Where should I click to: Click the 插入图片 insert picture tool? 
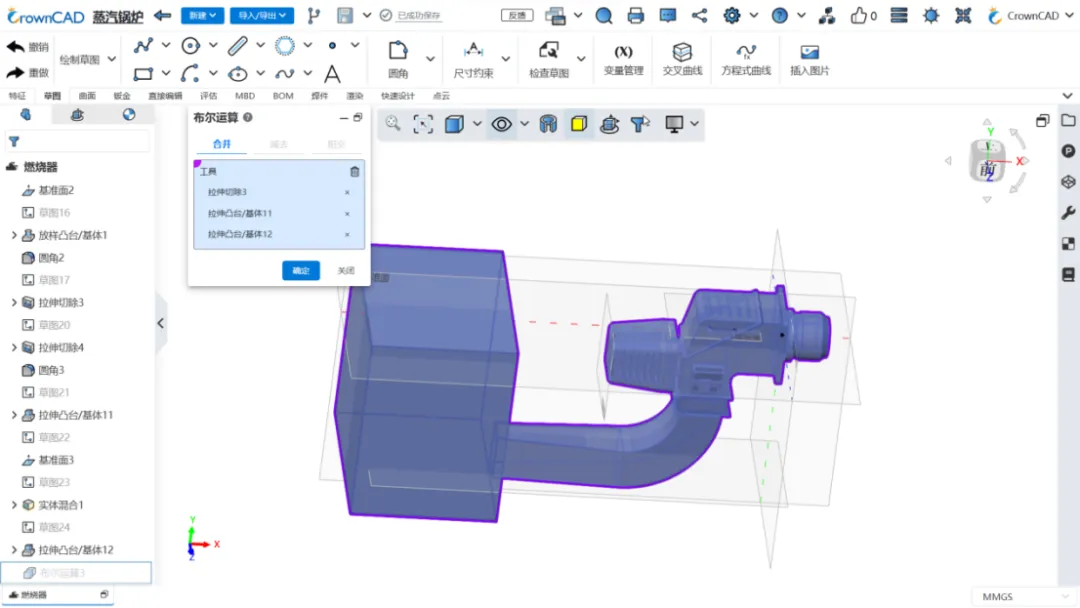809,59
